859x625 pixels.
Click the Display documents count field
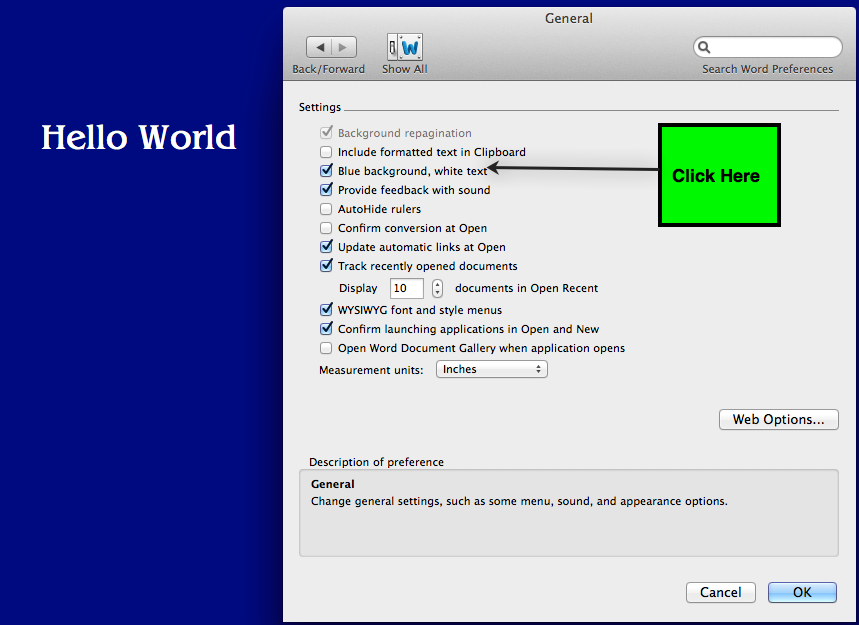click(406, 288)
